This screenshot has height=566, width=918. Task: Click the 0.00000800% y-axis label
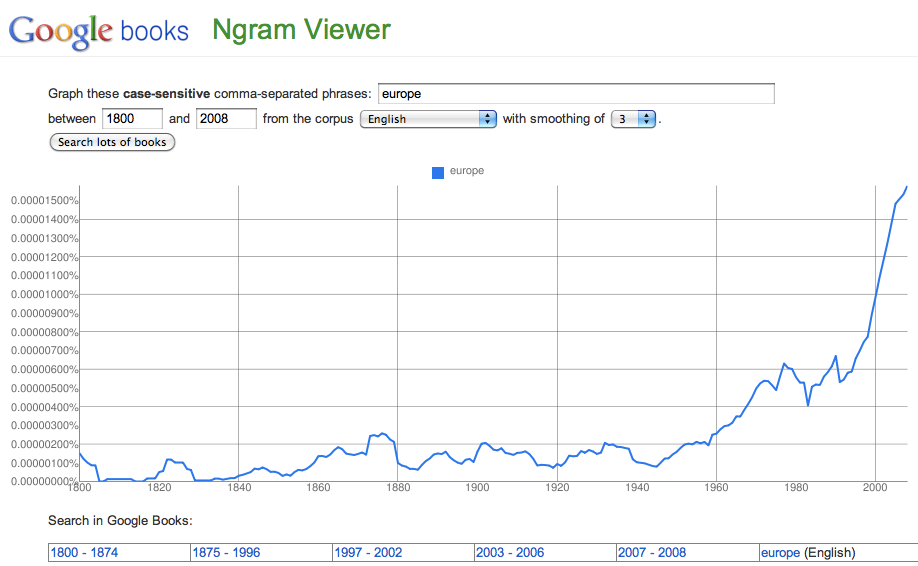pyautogui.click(x=44, y=332)
